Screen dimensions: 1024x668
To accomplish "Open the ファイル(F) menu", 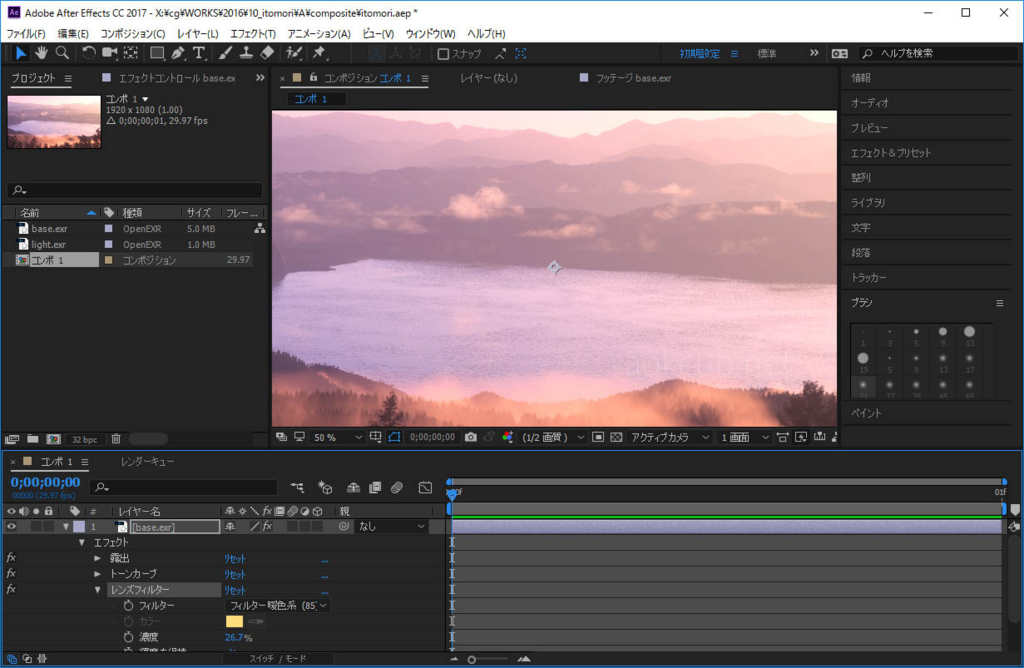I will pos(26,33).
